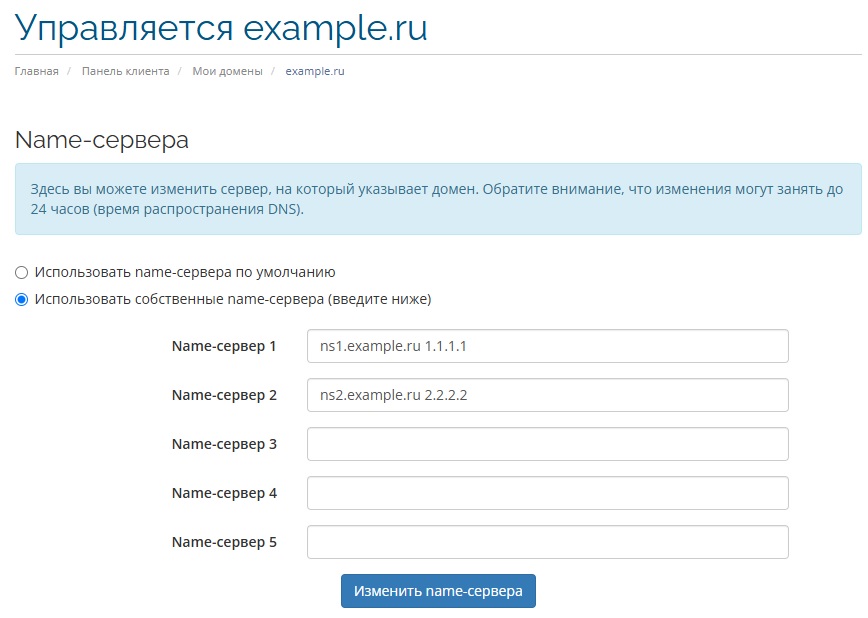868x618 pixels.
Task: Click the Name-сервера section heading
Action: click(102, 140)
